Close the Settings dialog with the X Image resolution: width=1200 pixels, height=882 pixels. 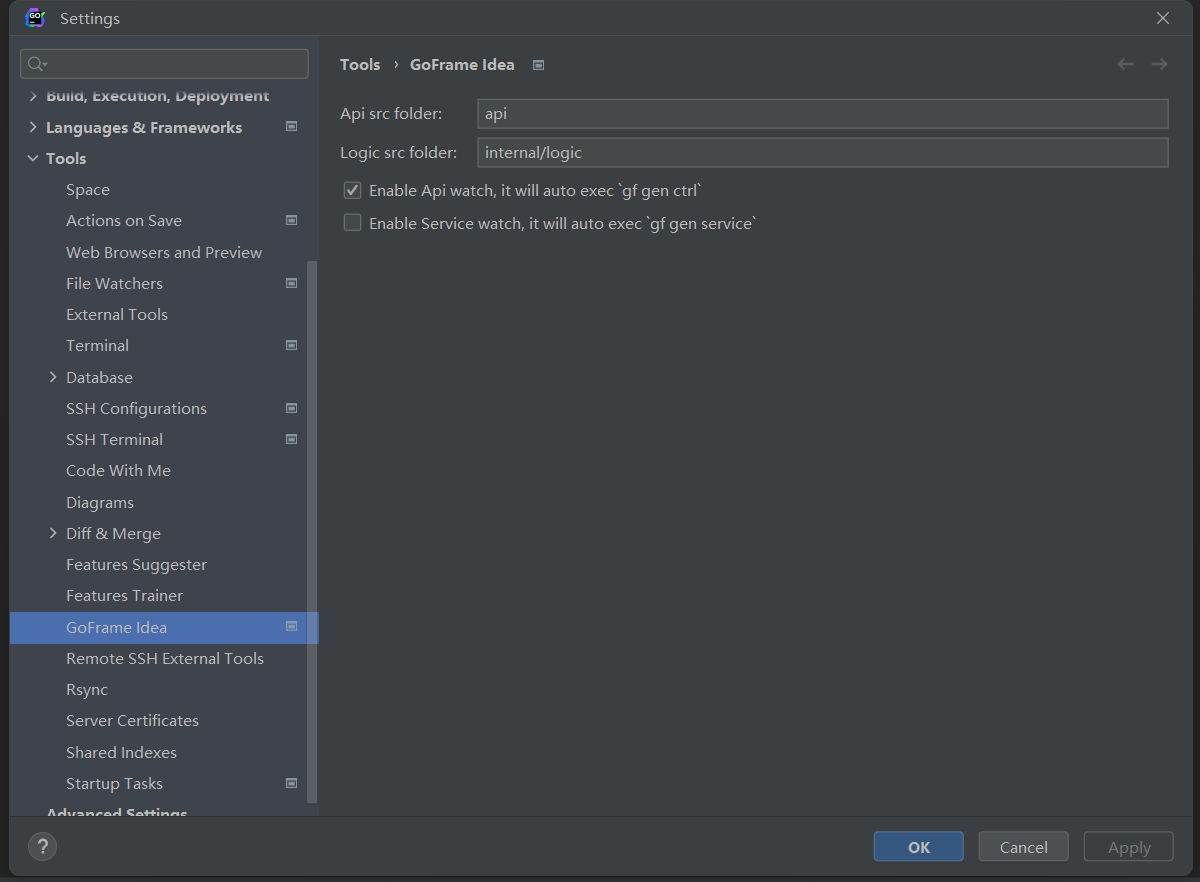[x=1163, y=18]
